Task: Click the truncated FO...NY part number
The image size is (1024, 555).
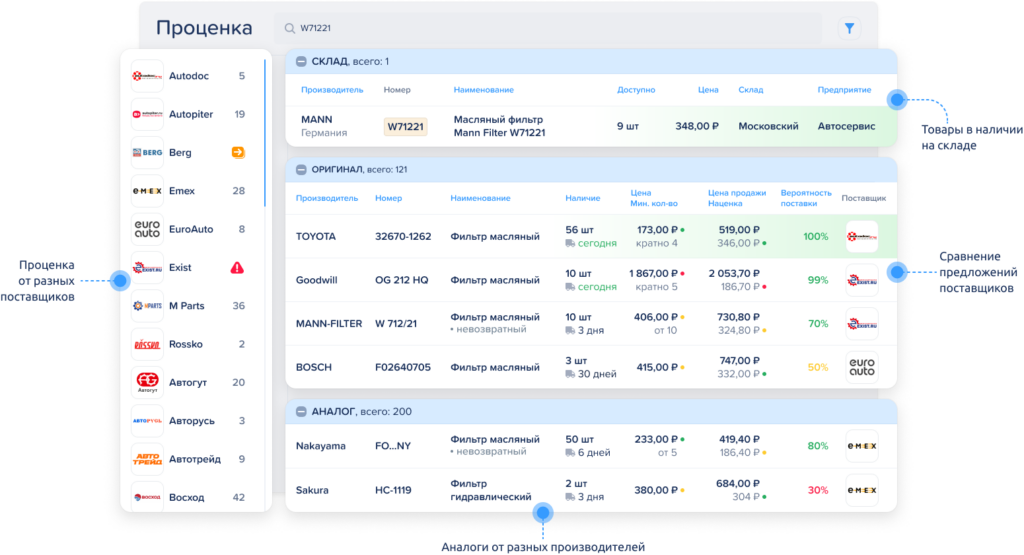Action: pyautogui.click(x=393, y=446)
